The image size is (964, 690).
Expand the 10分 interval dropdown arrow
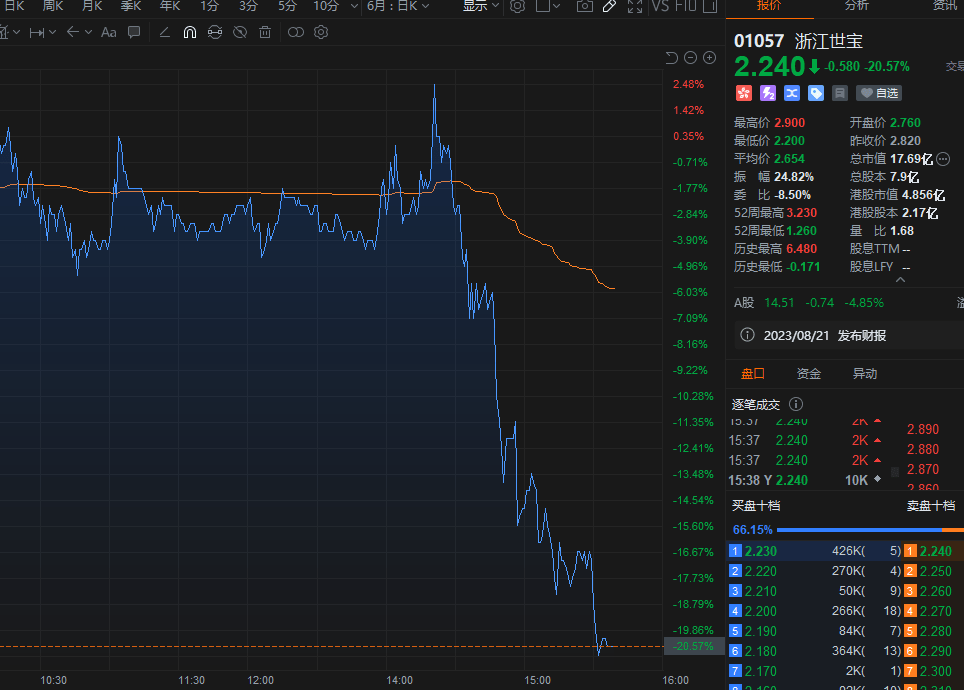click(354, 6)
